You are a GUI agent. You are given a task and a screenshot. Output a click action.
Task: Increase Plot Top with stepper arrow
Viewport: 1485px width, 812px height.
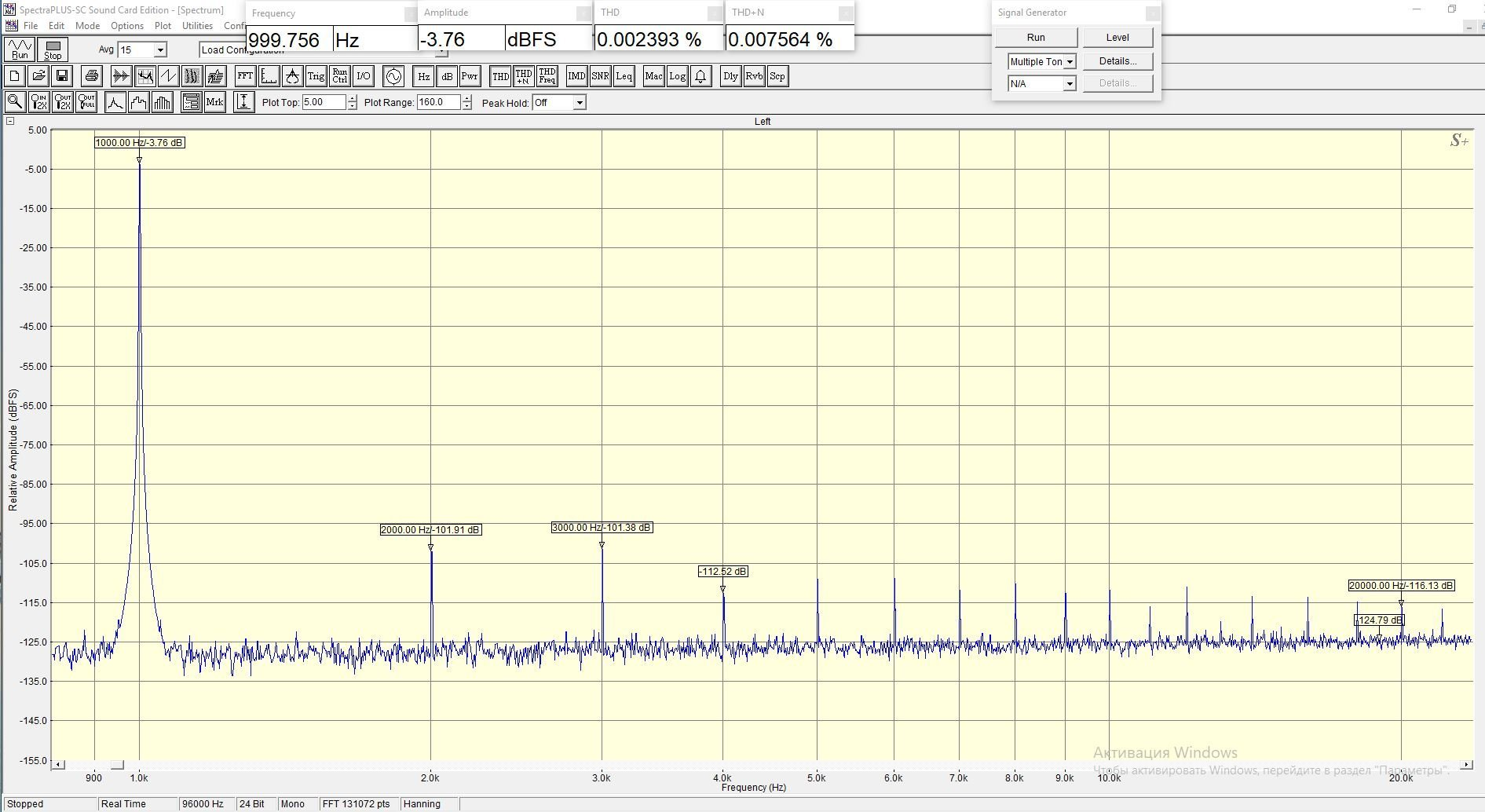click(x=352, y=99)
